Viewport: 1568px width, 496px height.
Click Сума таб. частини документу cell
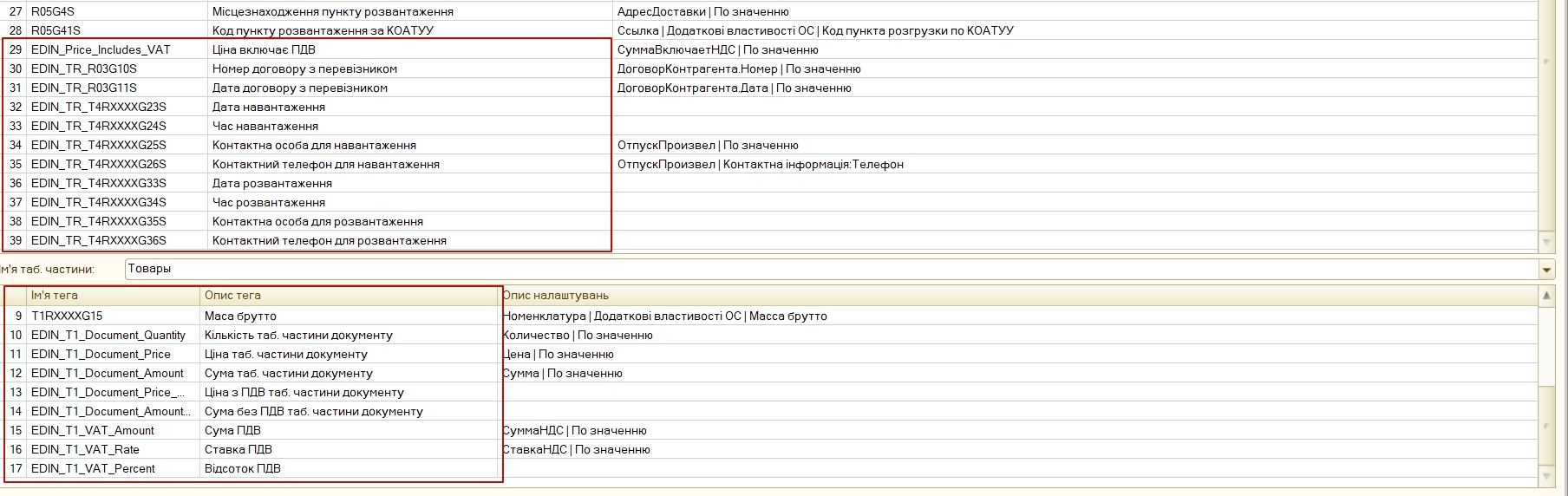pos(350,373)
